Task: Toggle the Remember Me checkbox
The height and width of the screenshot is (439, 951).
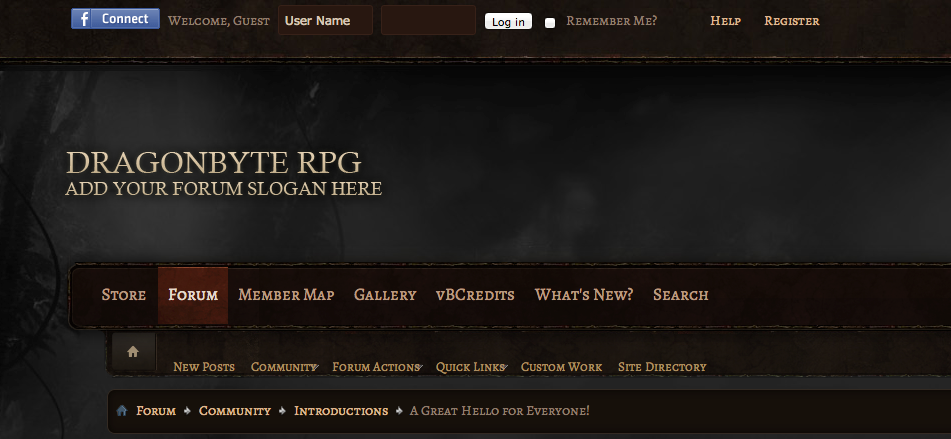Action: point(550,22)
